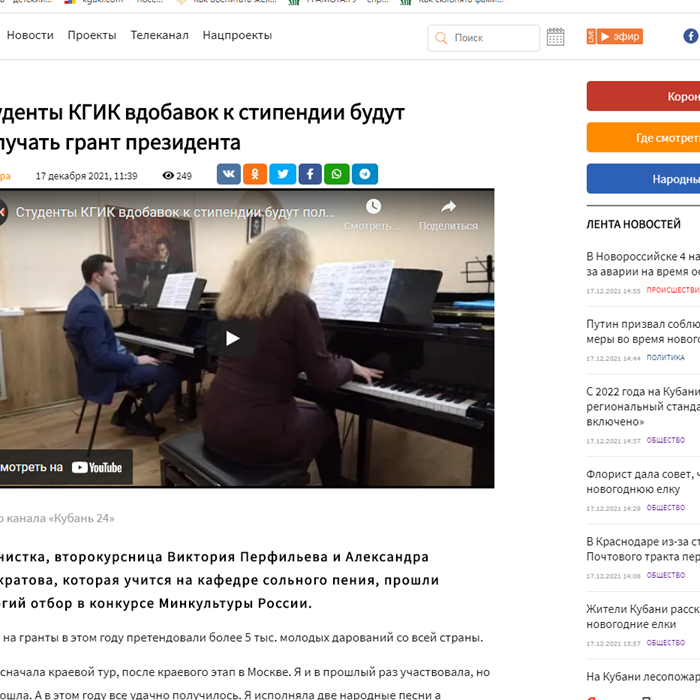Share the article via Telegram

click(x=365, y=174)
